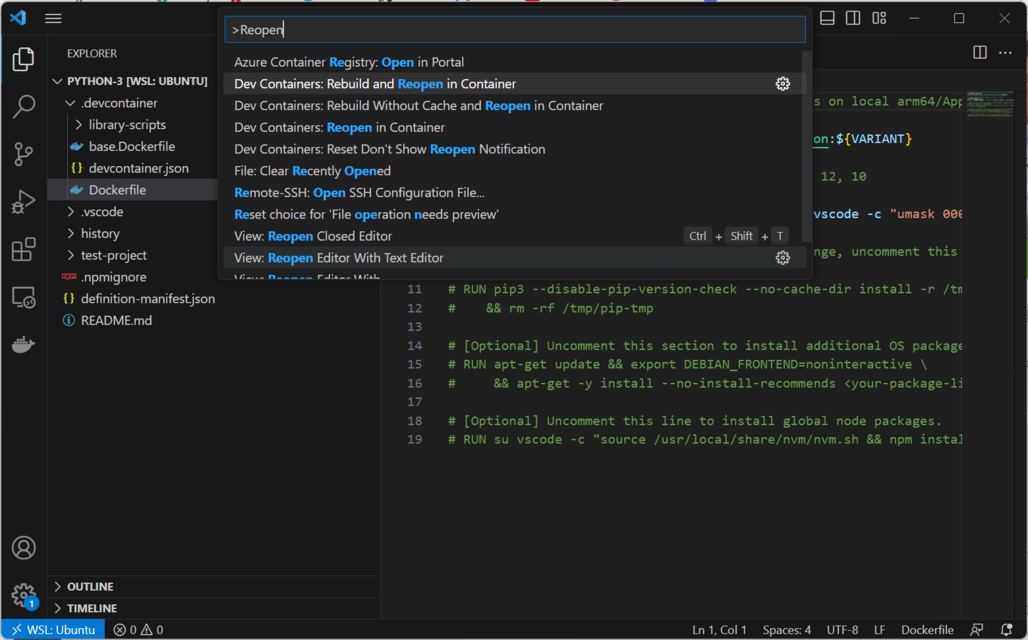Open the Docker view in activity bar
The image size is (1028, 640).
tap(24, 345)
